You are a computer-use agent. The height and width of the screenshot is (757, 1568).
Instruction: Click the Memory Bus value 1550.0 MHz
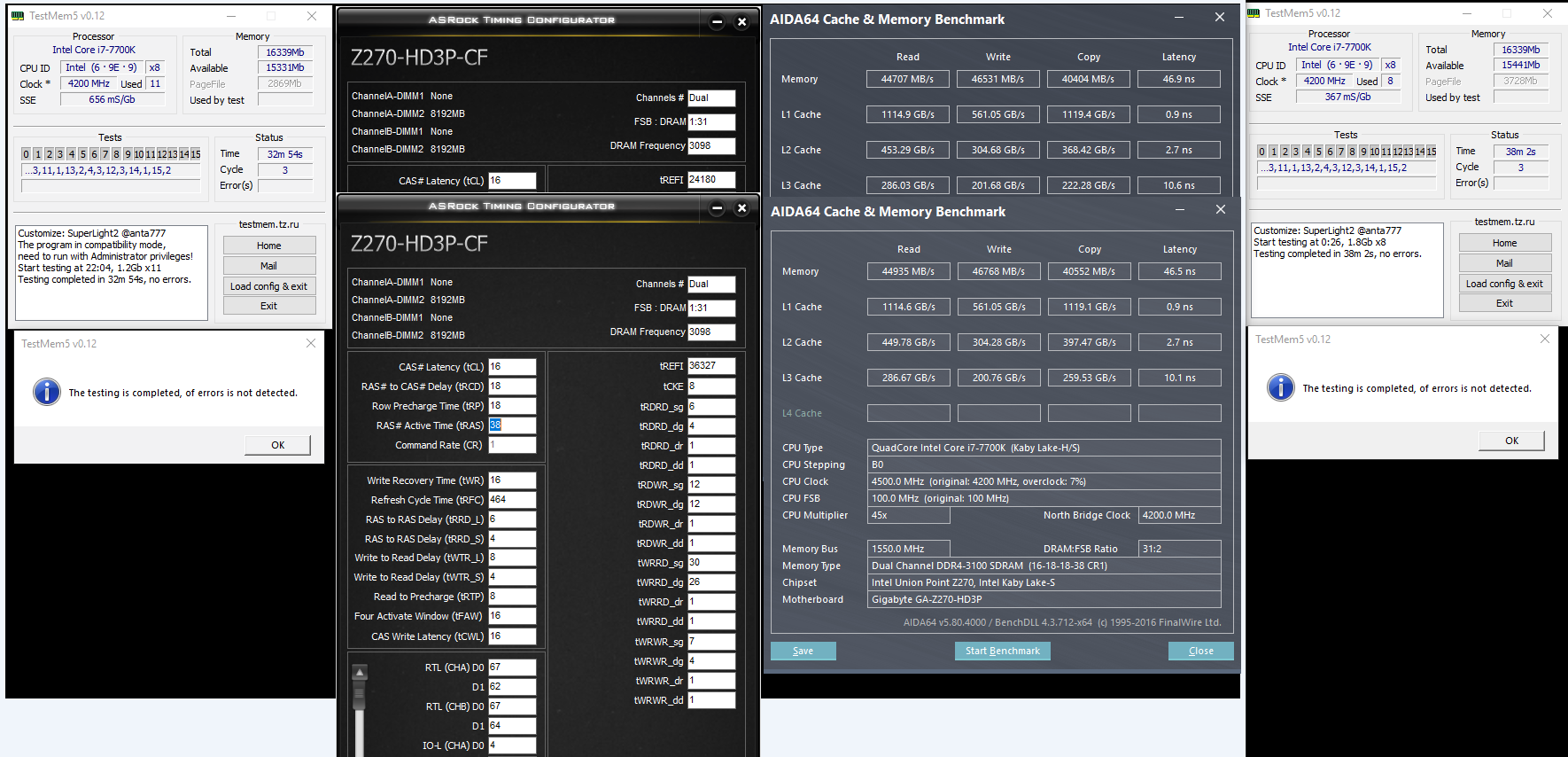(909, 549)
